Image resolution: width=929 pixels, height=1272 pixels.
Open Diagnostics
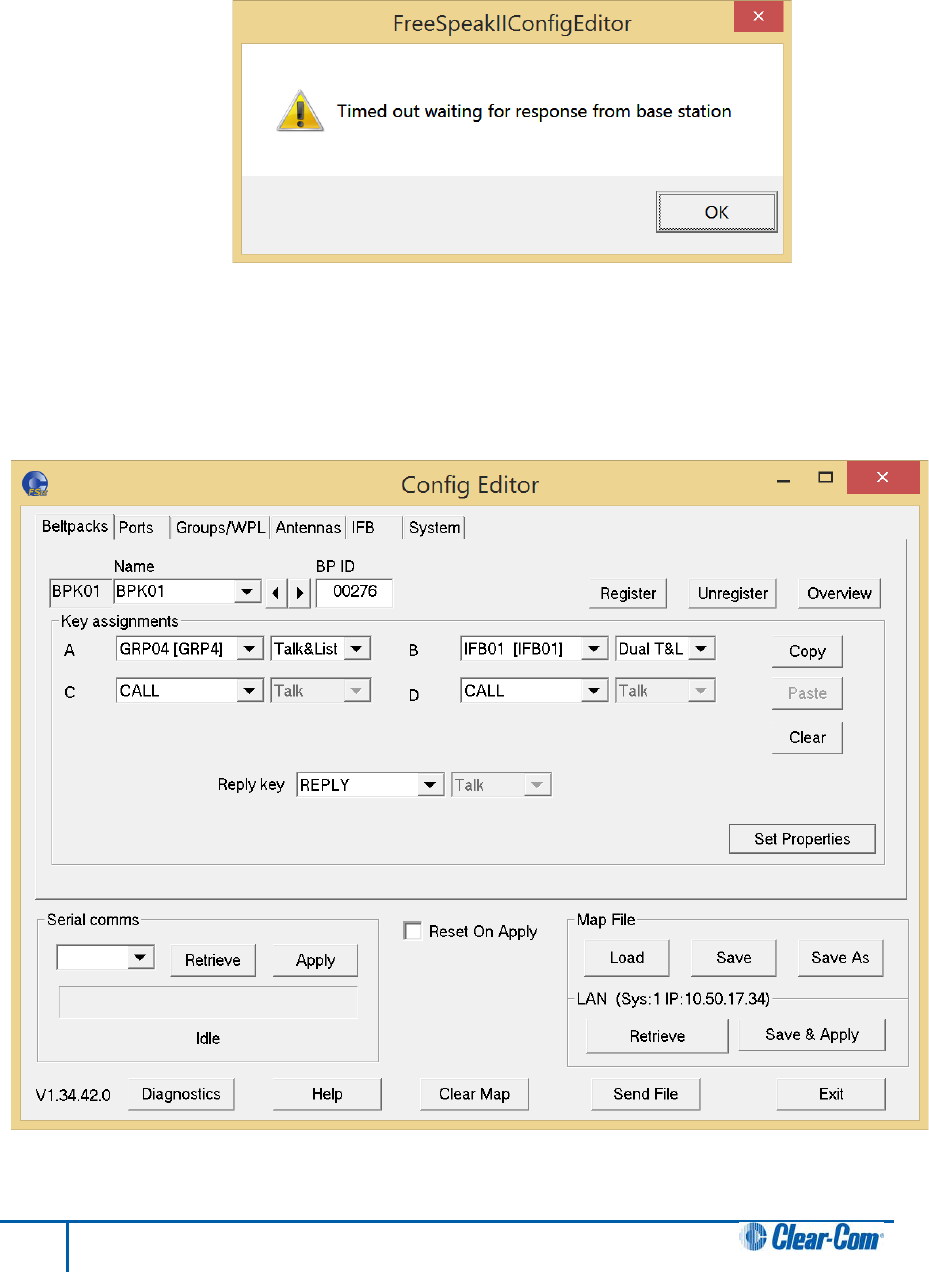point(181,1094)
